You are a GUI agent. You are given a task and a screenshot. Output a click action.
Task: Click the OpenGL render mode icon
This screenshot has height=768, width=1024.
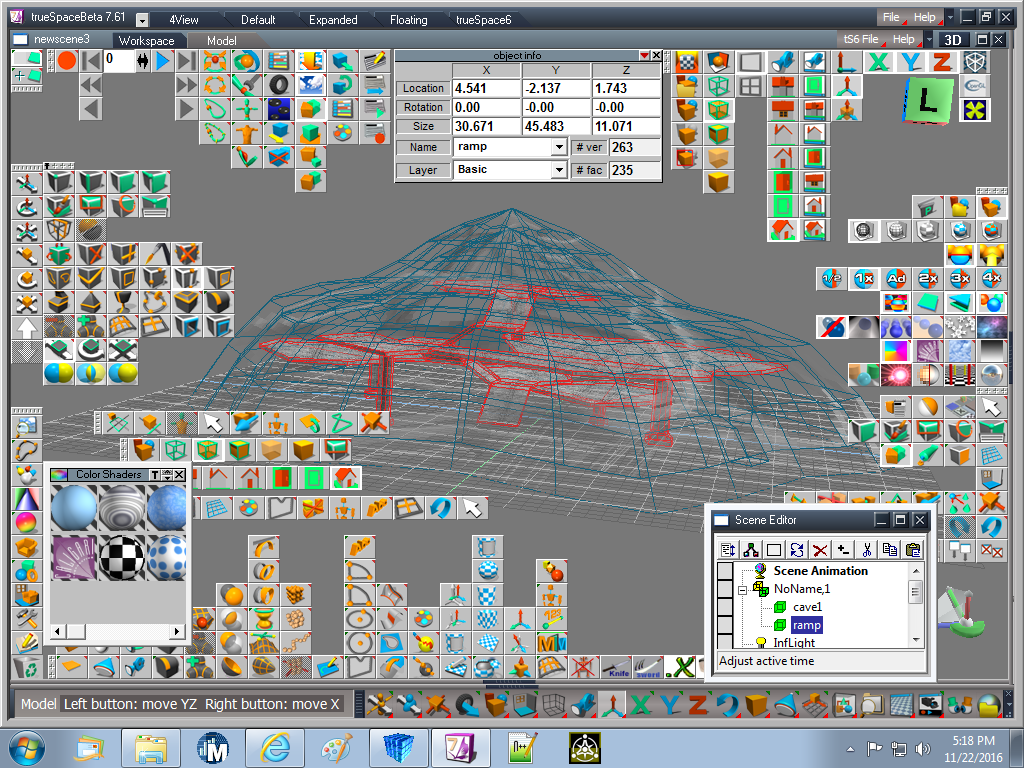975,86
